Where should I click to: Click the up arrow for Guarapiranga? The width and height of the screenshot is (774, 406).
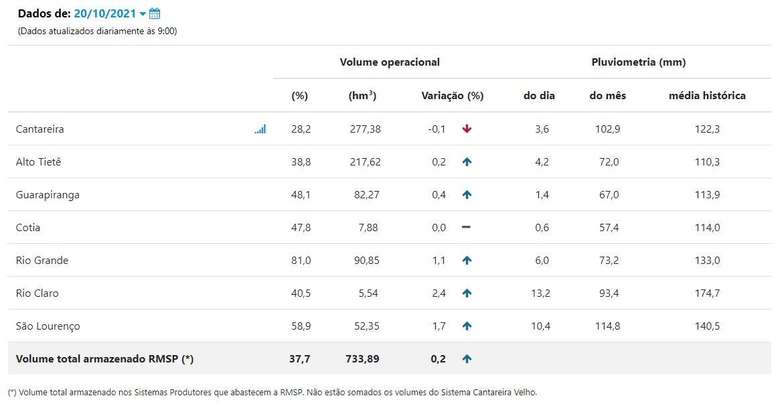pyautogui.click(x=466, y=195)
